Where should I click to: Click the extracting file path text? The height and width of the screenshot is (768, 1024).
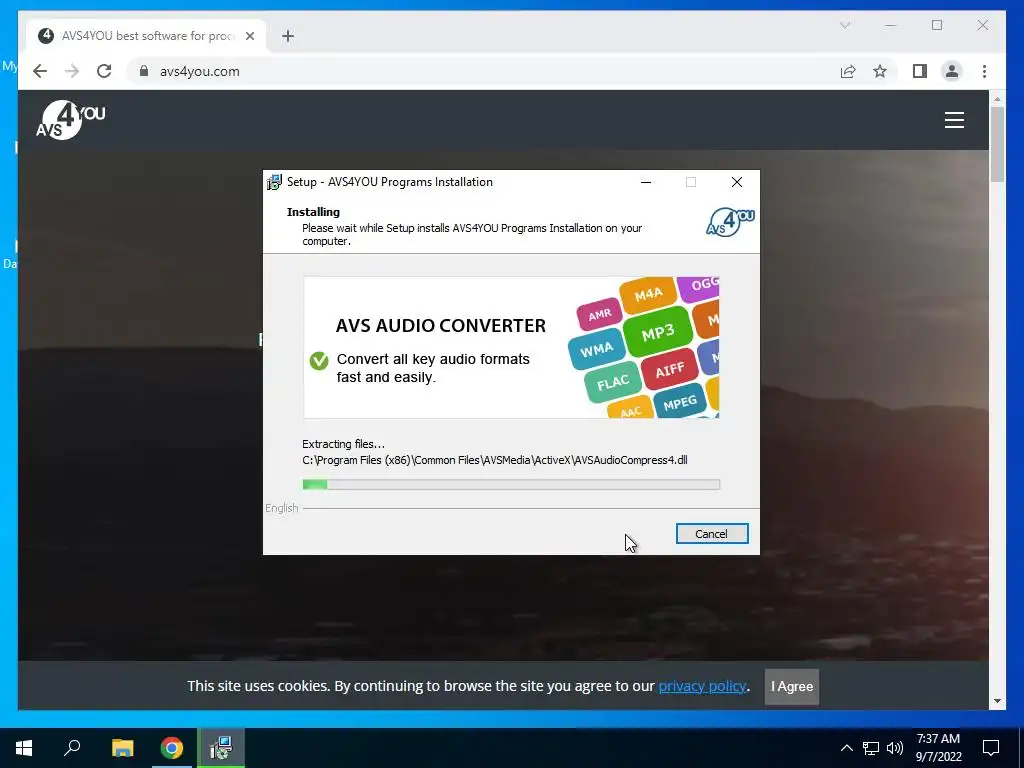pyautogui.click(x=494, y=460)
